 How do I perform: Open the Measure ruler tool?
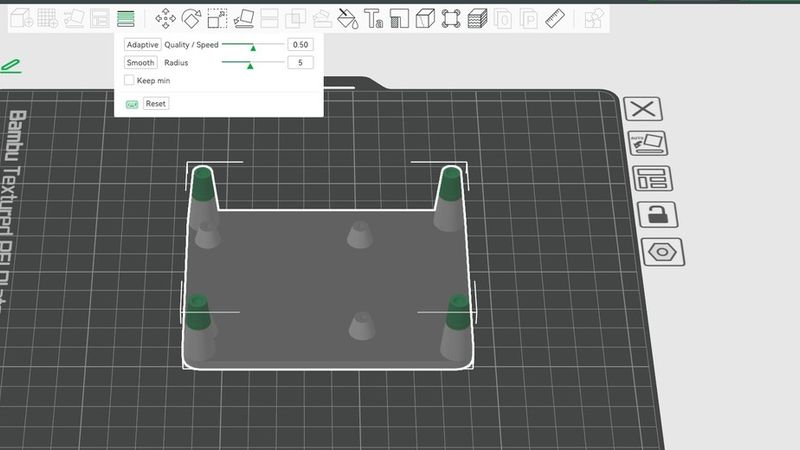coord(555,18)
